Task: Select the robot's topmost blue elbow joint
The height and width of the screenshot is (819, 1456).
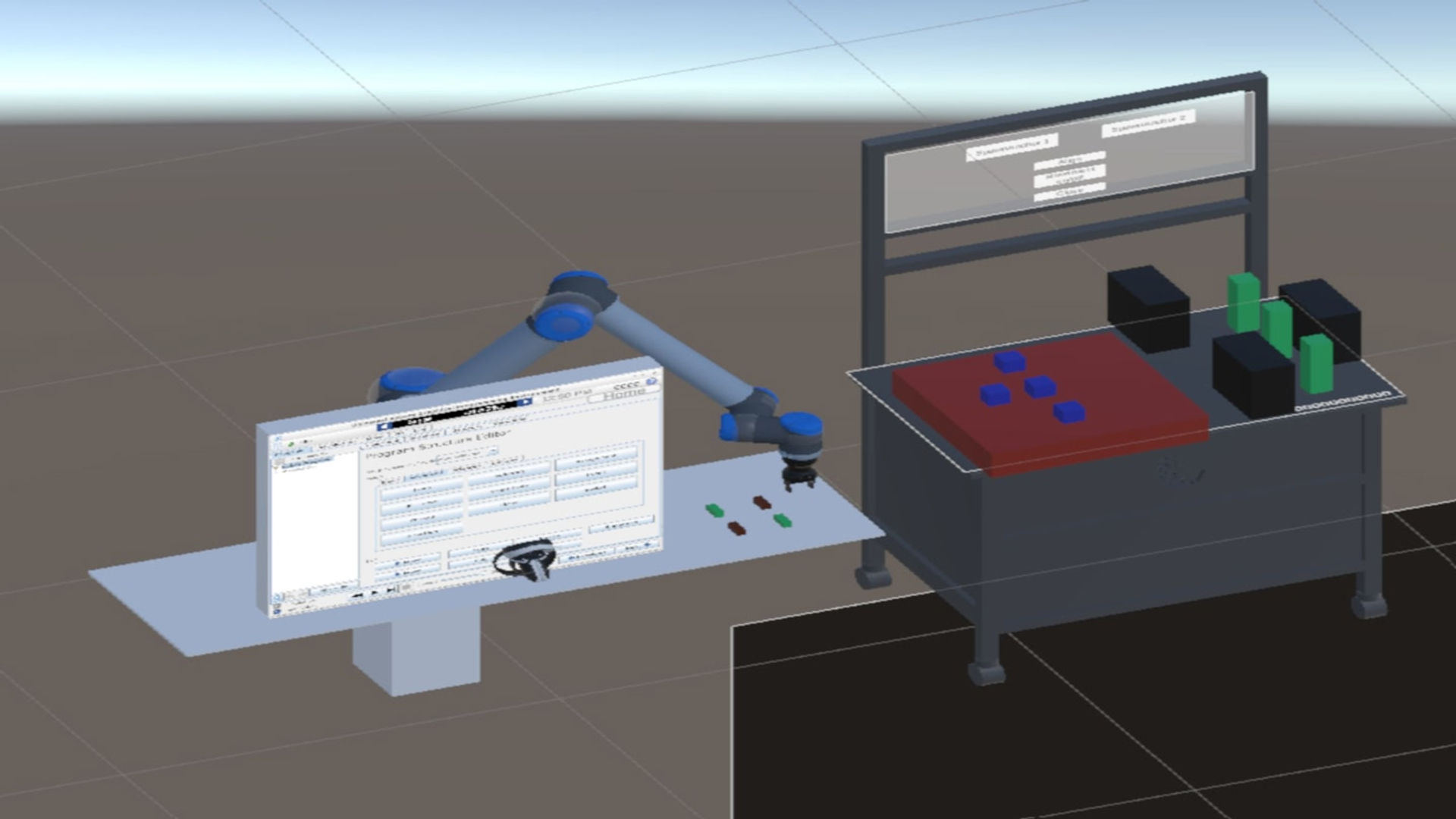Action: pyautogui.click(x=570, y=309)
